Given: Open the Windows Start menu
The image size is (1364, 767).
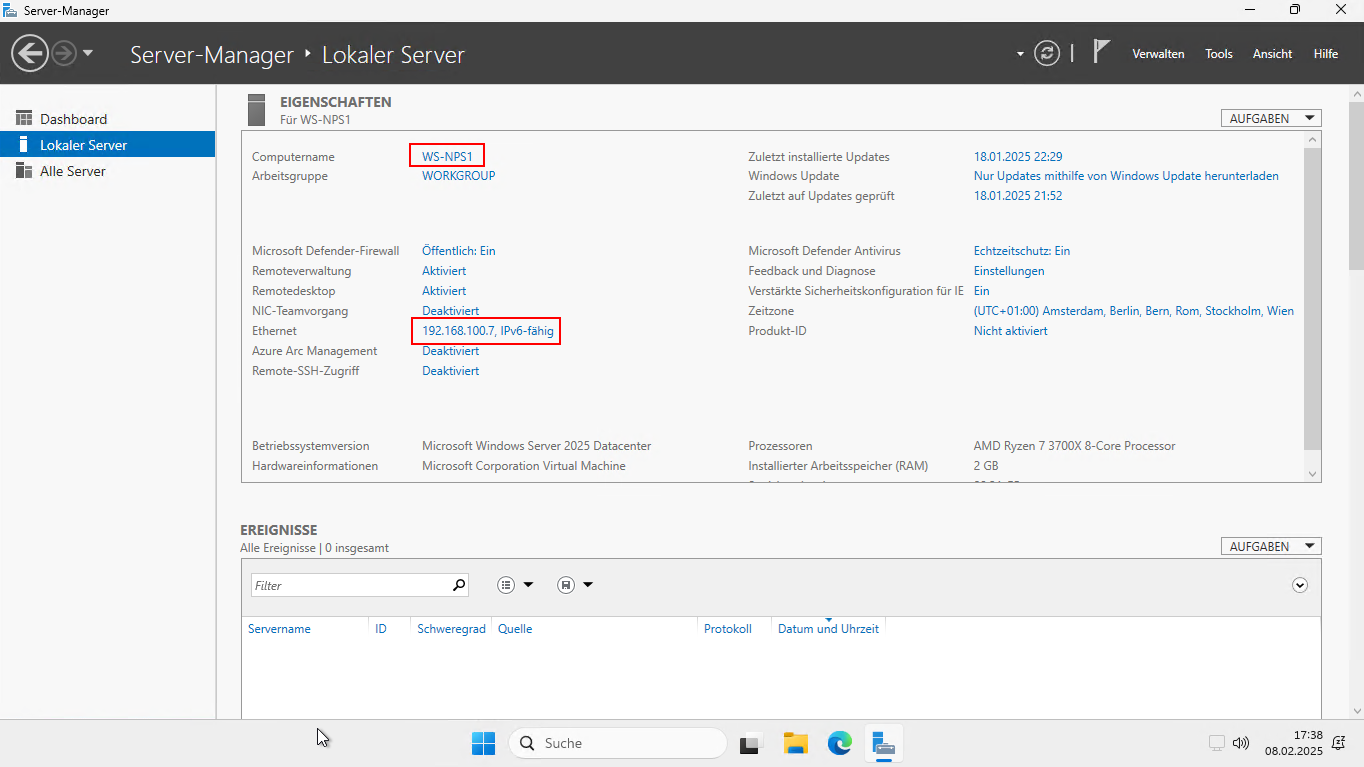Looking at the screenshot, I should pyautogui.click(x=483, y=743).
